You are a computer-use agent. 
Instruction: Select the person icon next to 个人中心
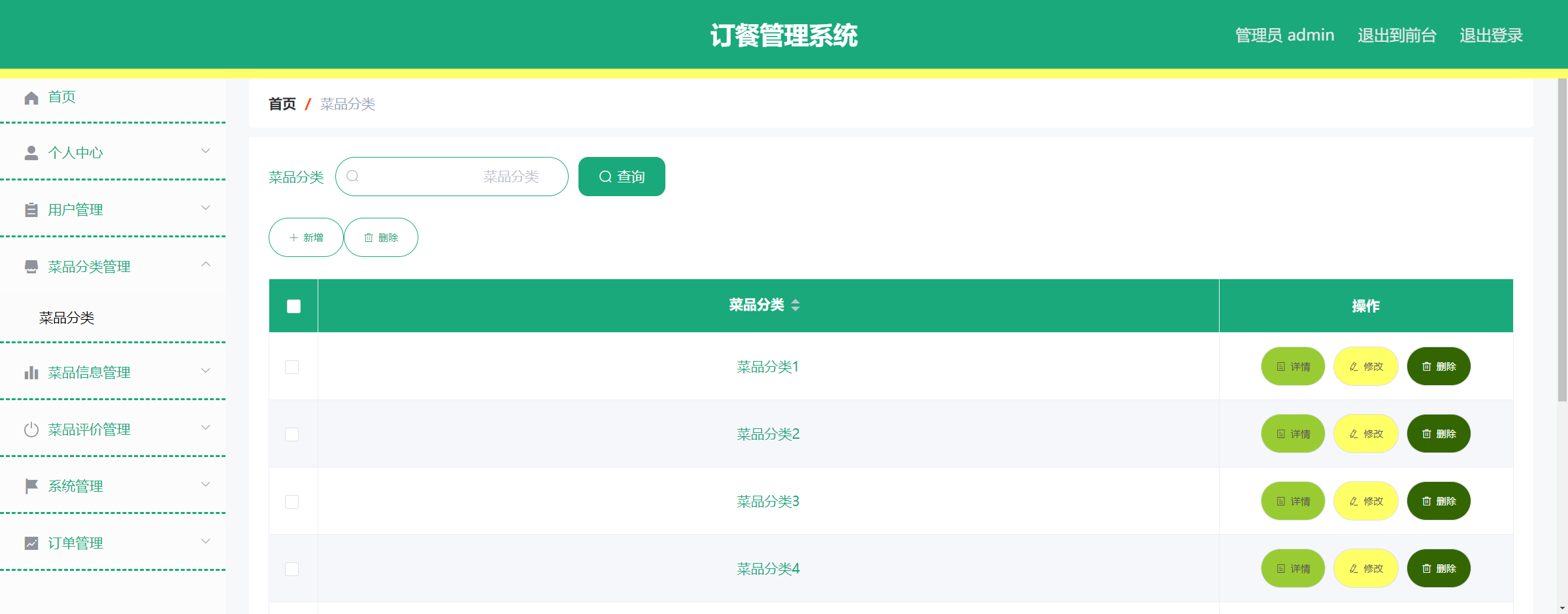click(x=30, y=152)
